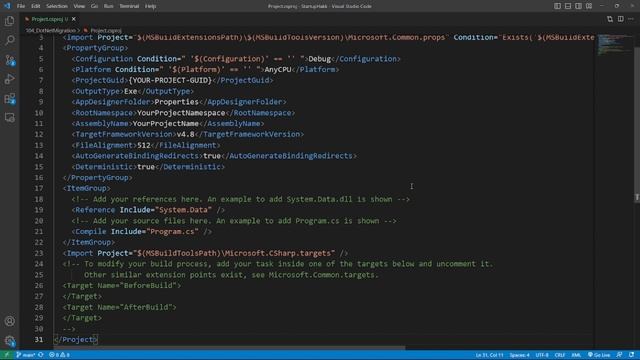640x360 pixels.
Task: Open the Source Control view
Action: click(9, 60)
